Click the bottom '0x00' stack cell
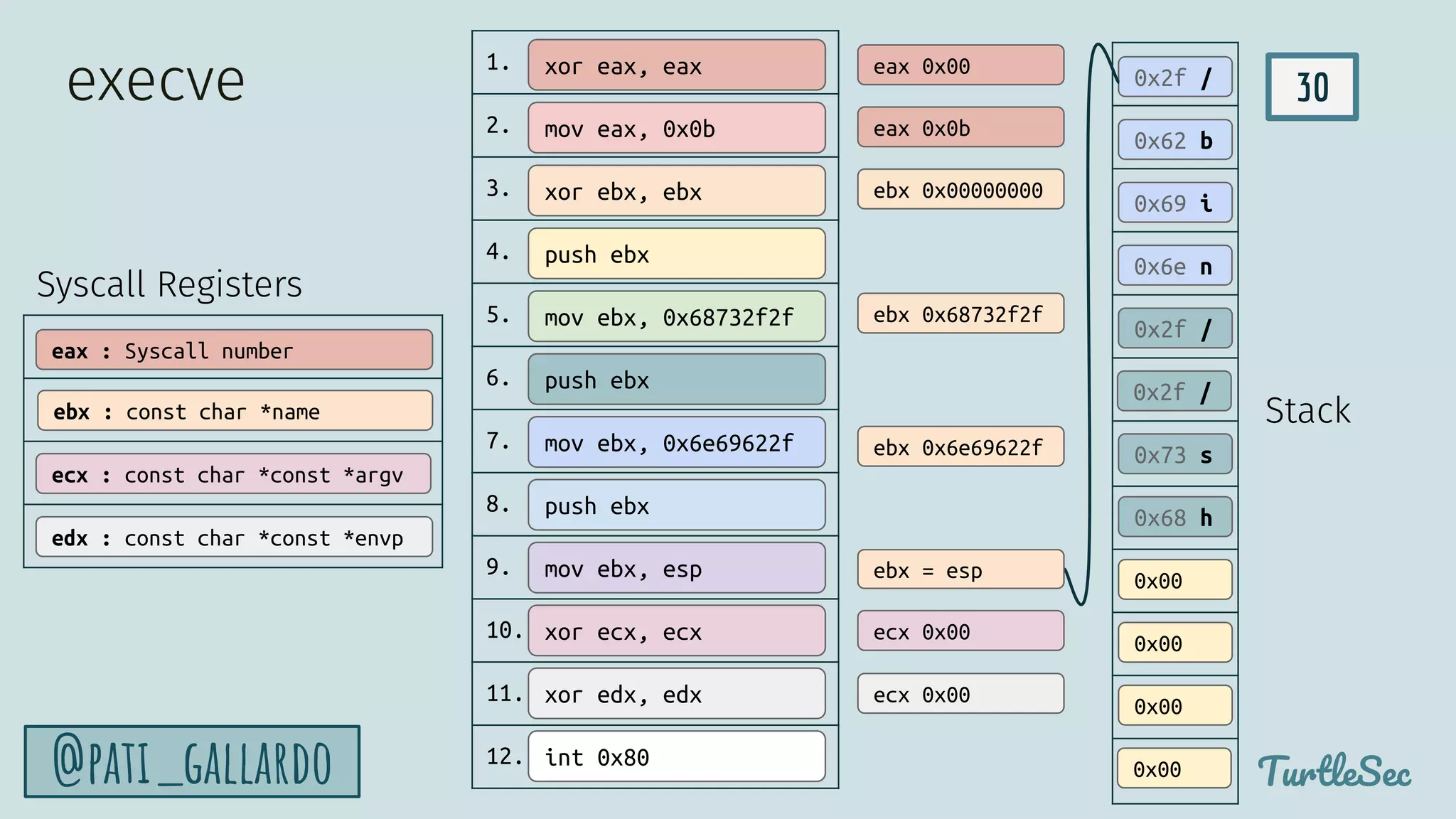The width and height of the screenshot is (1456, 819). pyautogui.click(x=1174, y=769)
